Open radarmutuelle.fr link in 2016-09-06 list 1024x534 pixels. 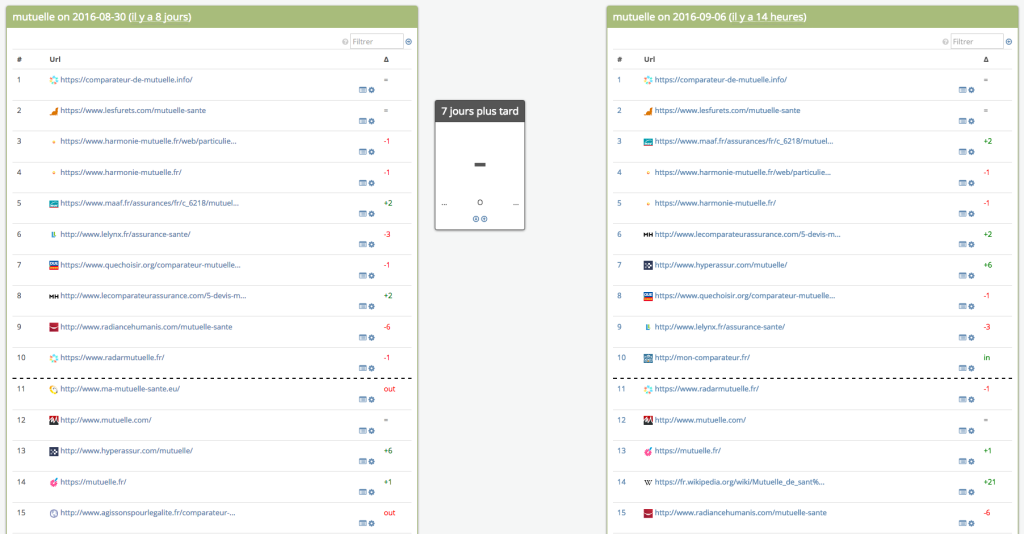tap(707, 388)
